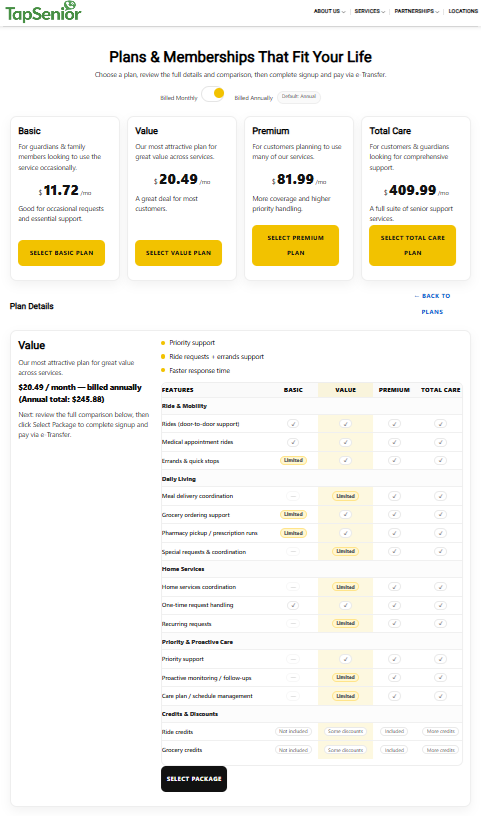The height and width of the screenshot is (816, 481).
Task: Click the Limited badge for Basic Errands & quick stops
Action: pyautogui.click(x=293, y=461)
